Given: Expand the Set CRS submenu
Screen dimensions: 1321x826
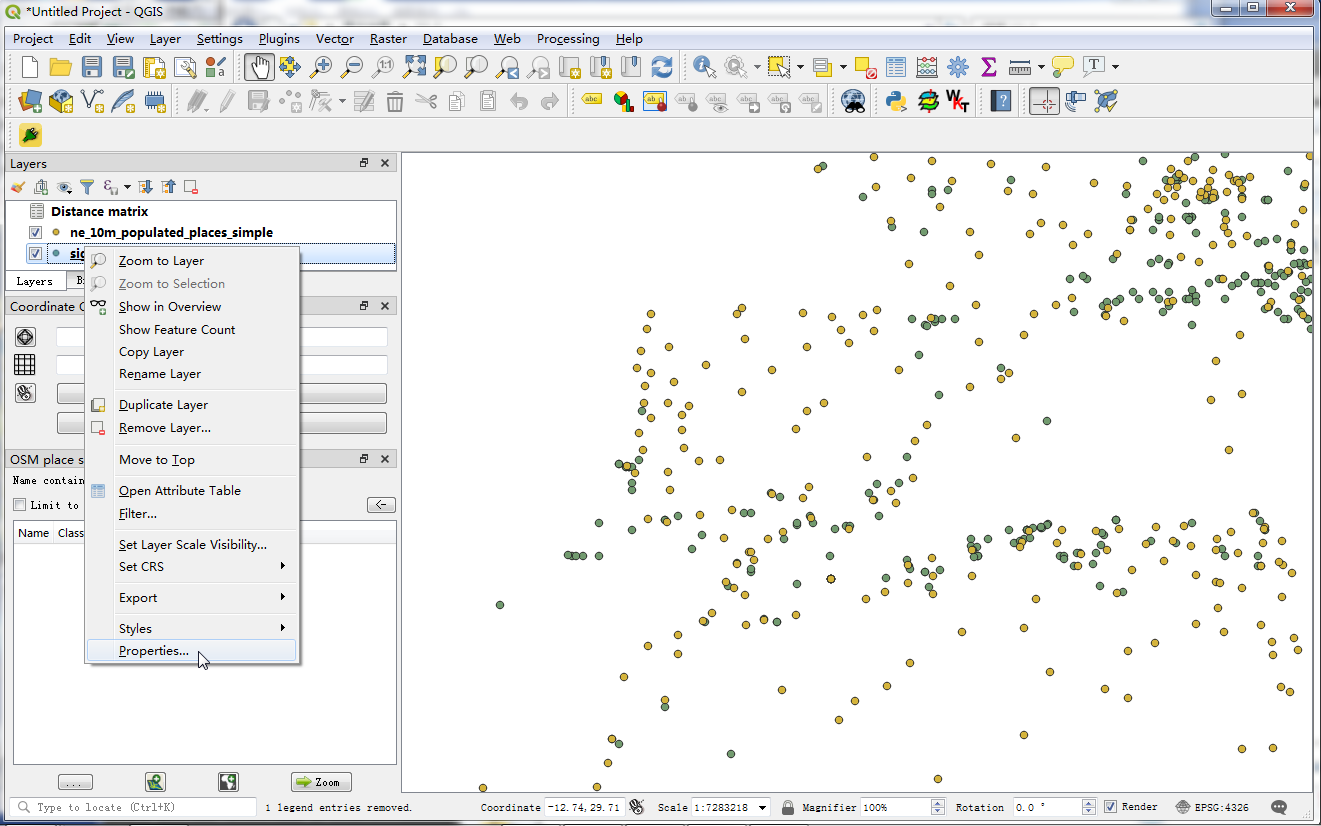Looking at the screenshot, I should click(x=192, y=566).
